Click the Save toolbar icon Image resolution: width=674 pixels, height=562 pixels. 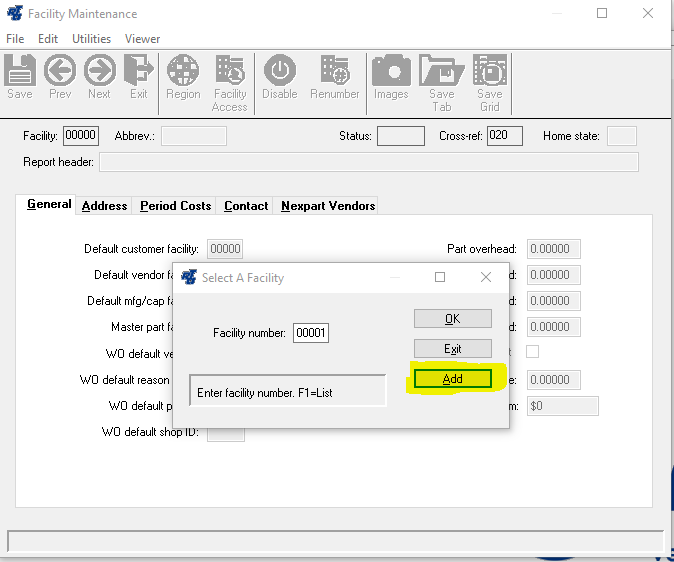tap(20, 77)
